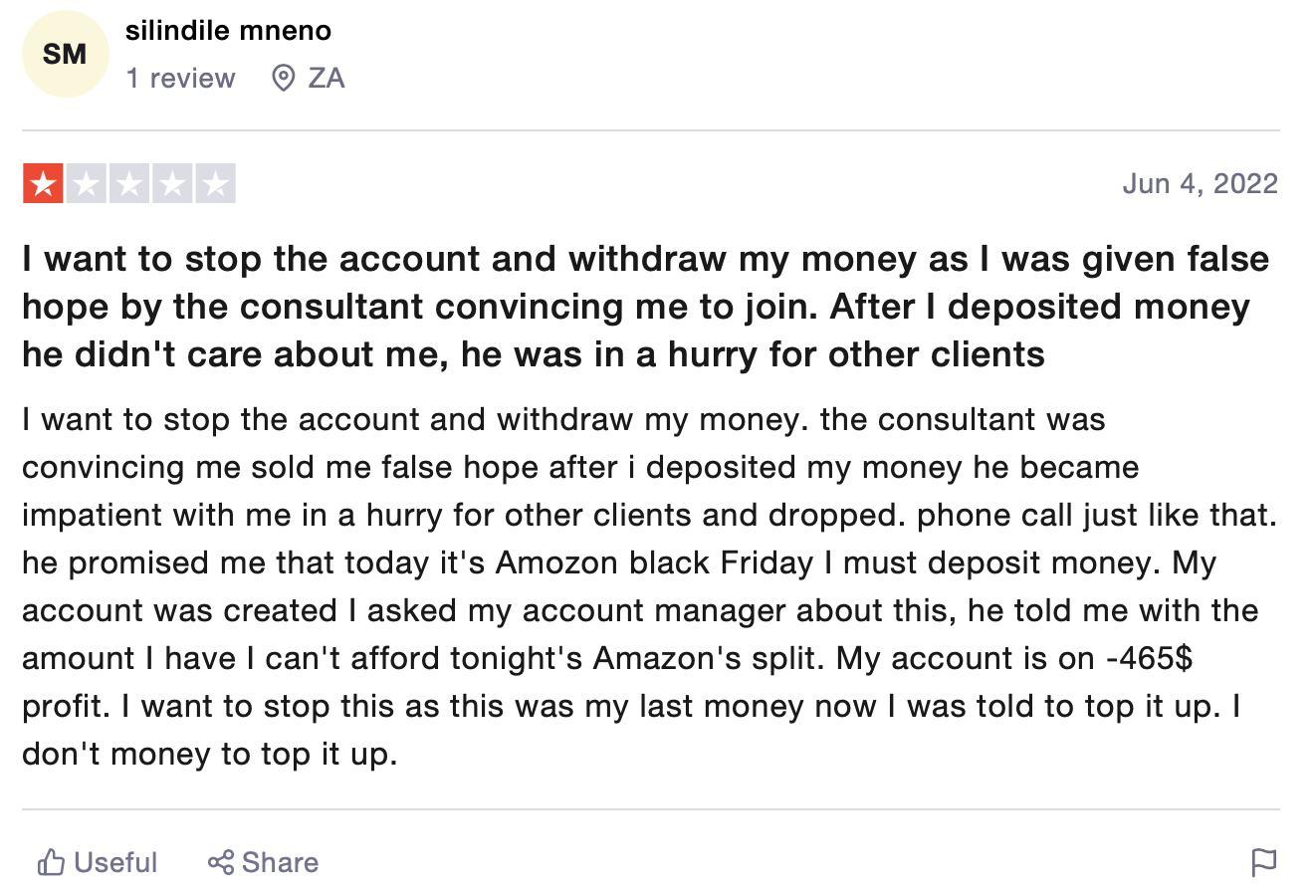Open the bold review title

645,307
